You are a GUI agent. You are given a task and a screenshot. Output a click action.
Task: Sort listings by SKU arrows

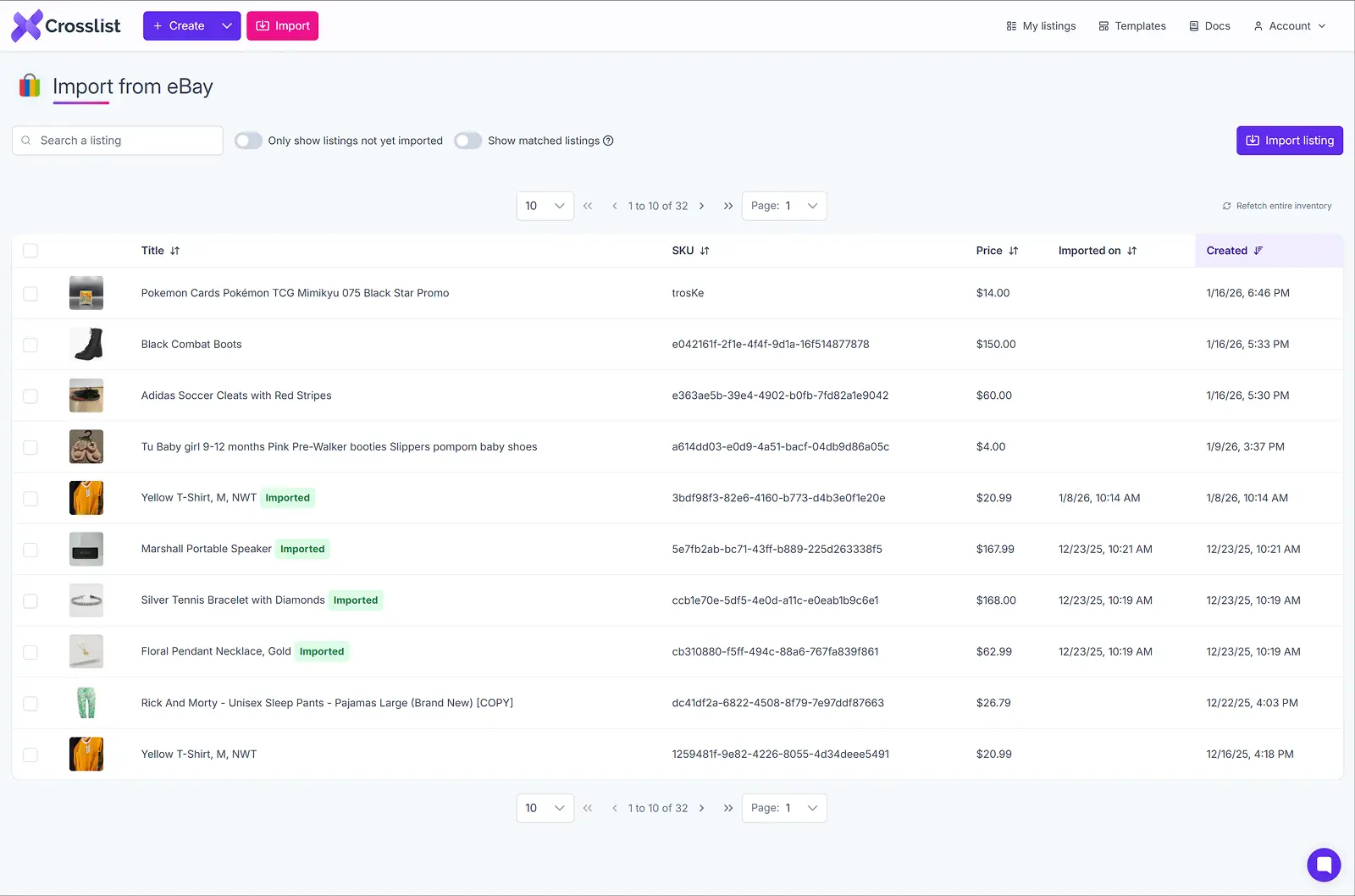(705, 251)
